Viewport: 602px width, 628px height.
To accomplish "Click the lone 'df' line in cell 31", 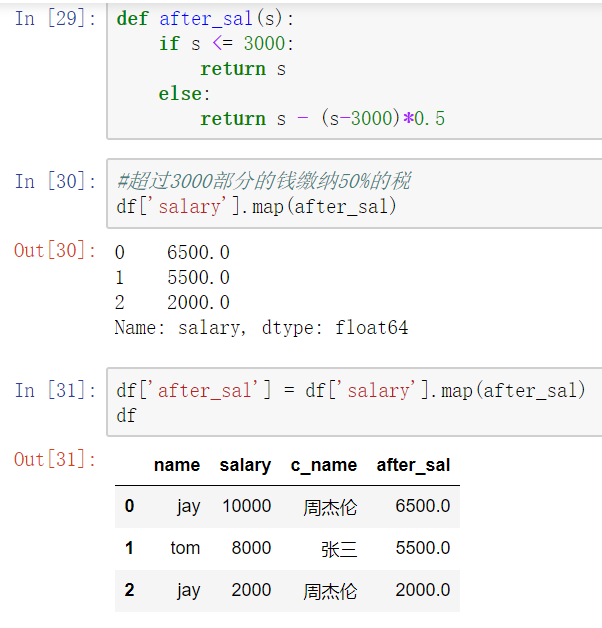I will point(126,415).
